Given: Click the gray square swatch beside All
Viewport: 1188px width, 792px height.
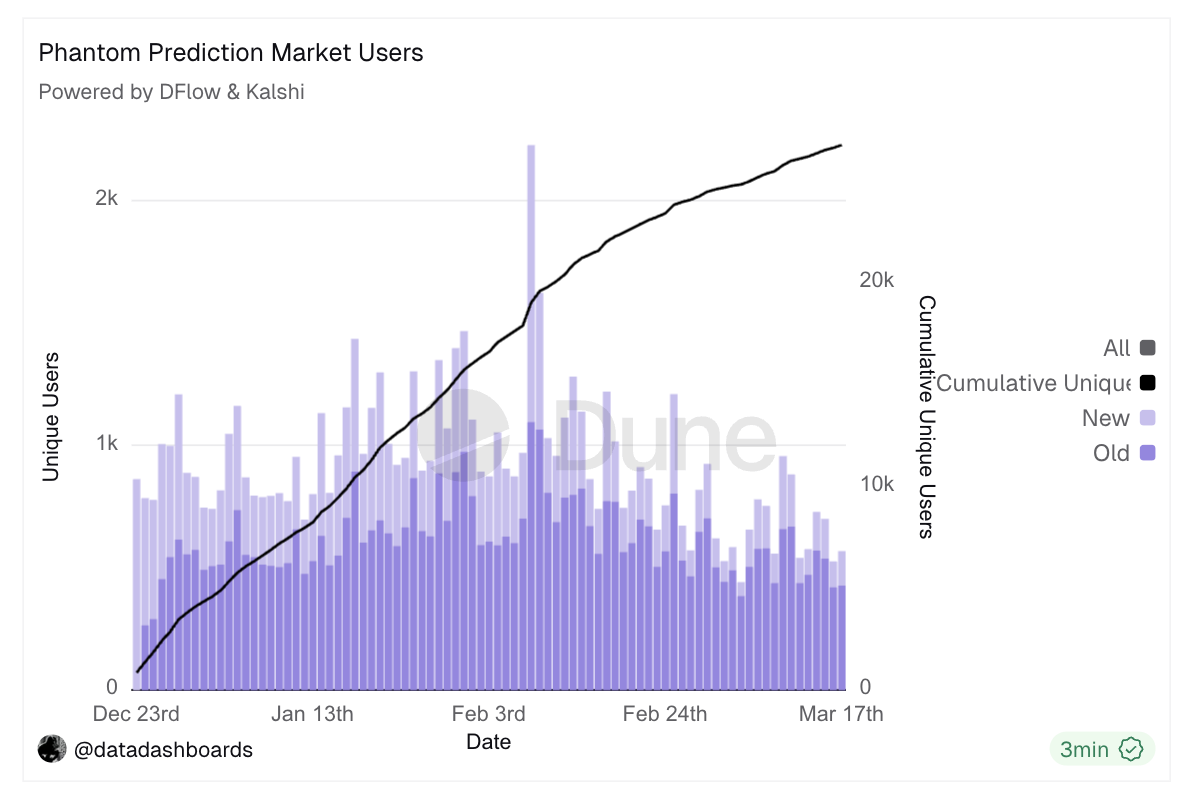Looking at the screenshot, I should [1147, 348].
